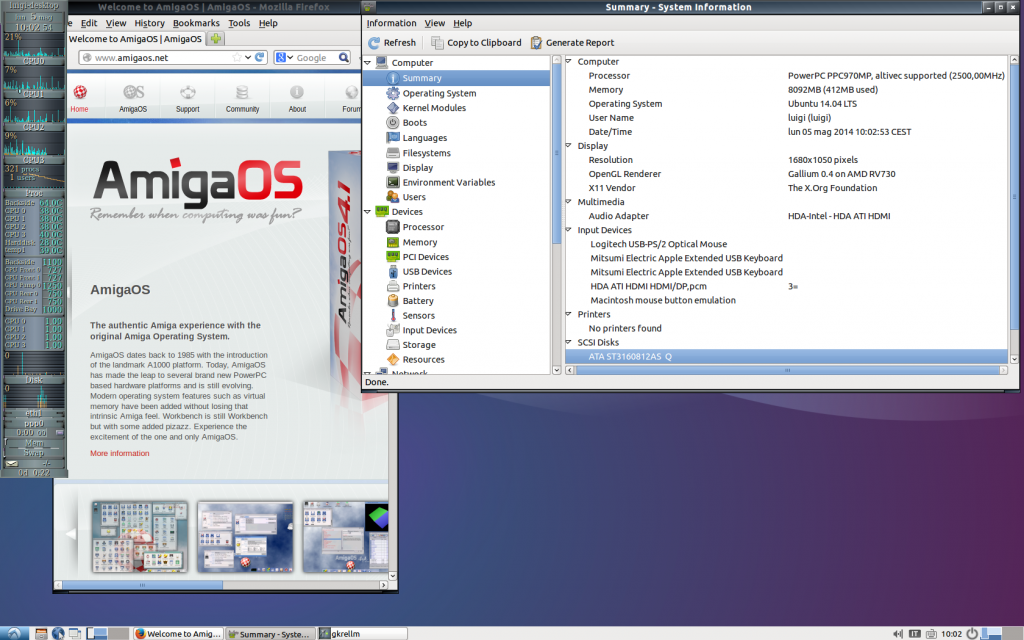This screenshot has width=1024, height=640.
Task: Click the Community nav icon on the webpage
Action: pos(242,93)
